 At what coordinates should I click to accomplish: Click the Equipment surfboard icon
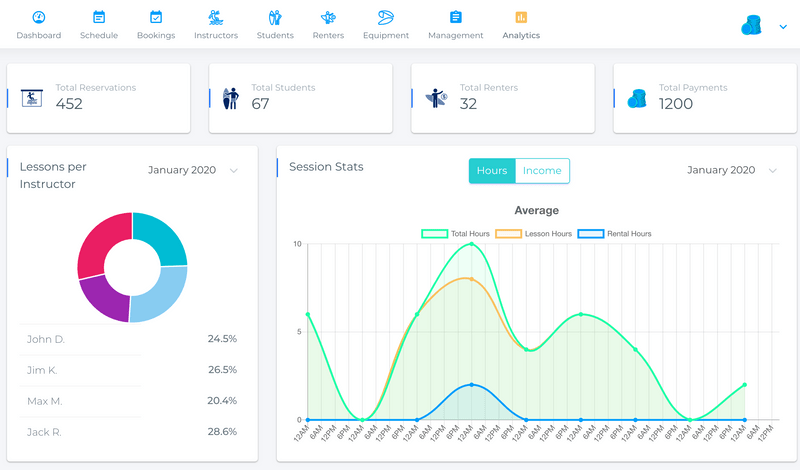(x=386, y=17)
